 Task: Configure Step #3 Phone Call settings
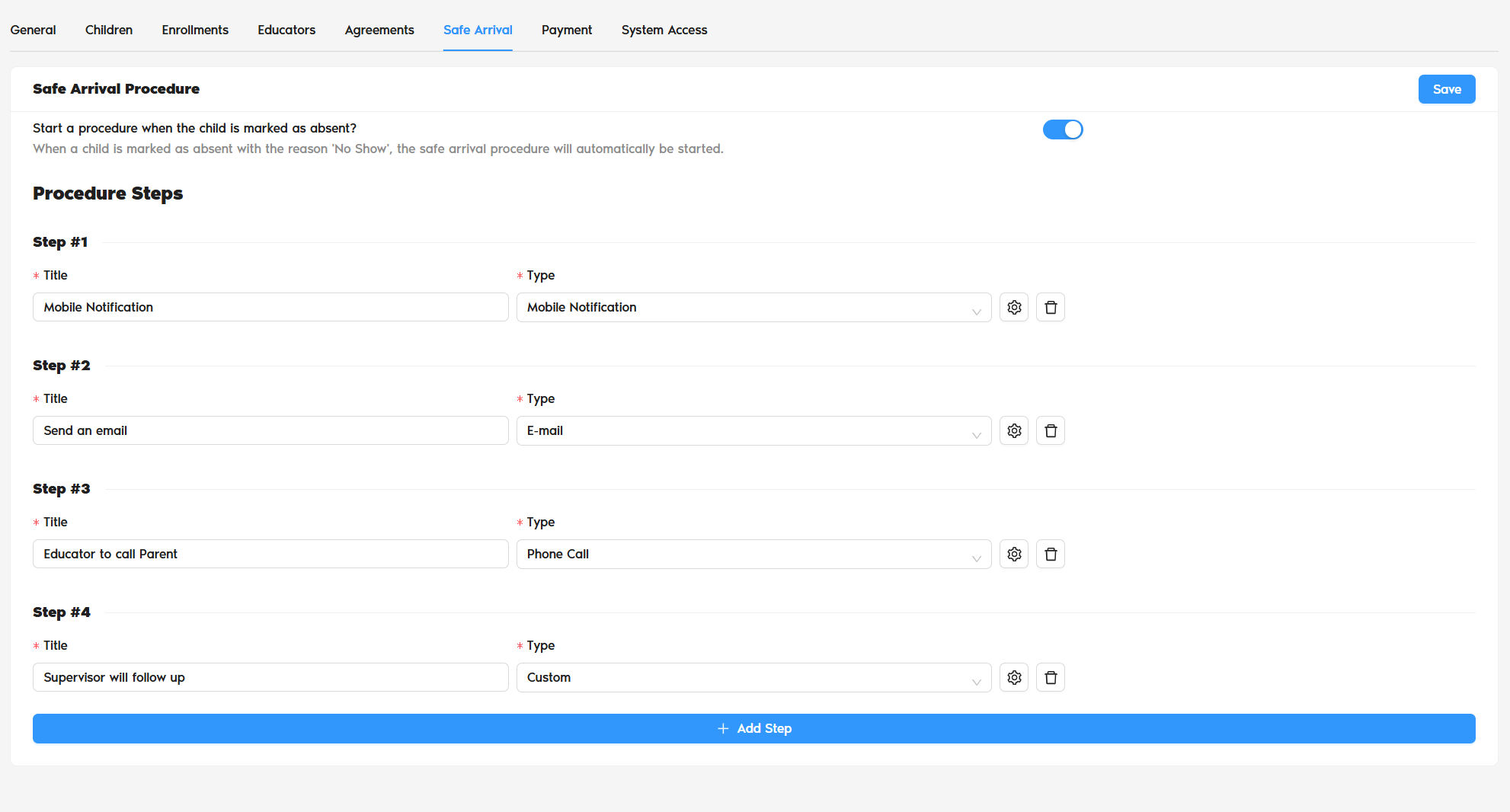pos(1014,554)
